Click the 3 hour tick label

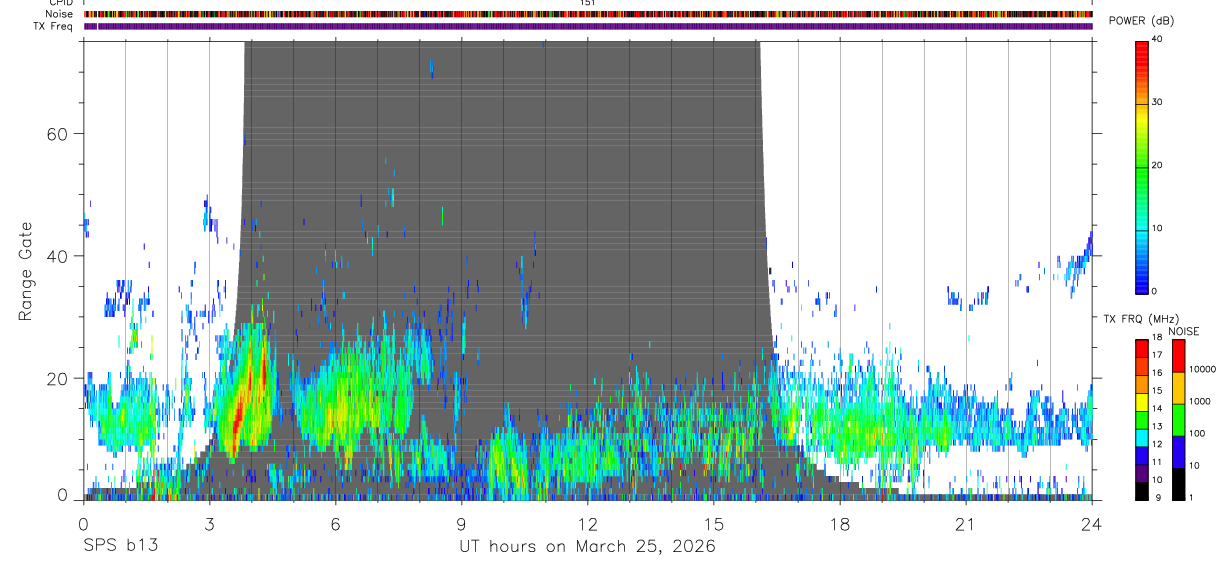click(209, 524)
